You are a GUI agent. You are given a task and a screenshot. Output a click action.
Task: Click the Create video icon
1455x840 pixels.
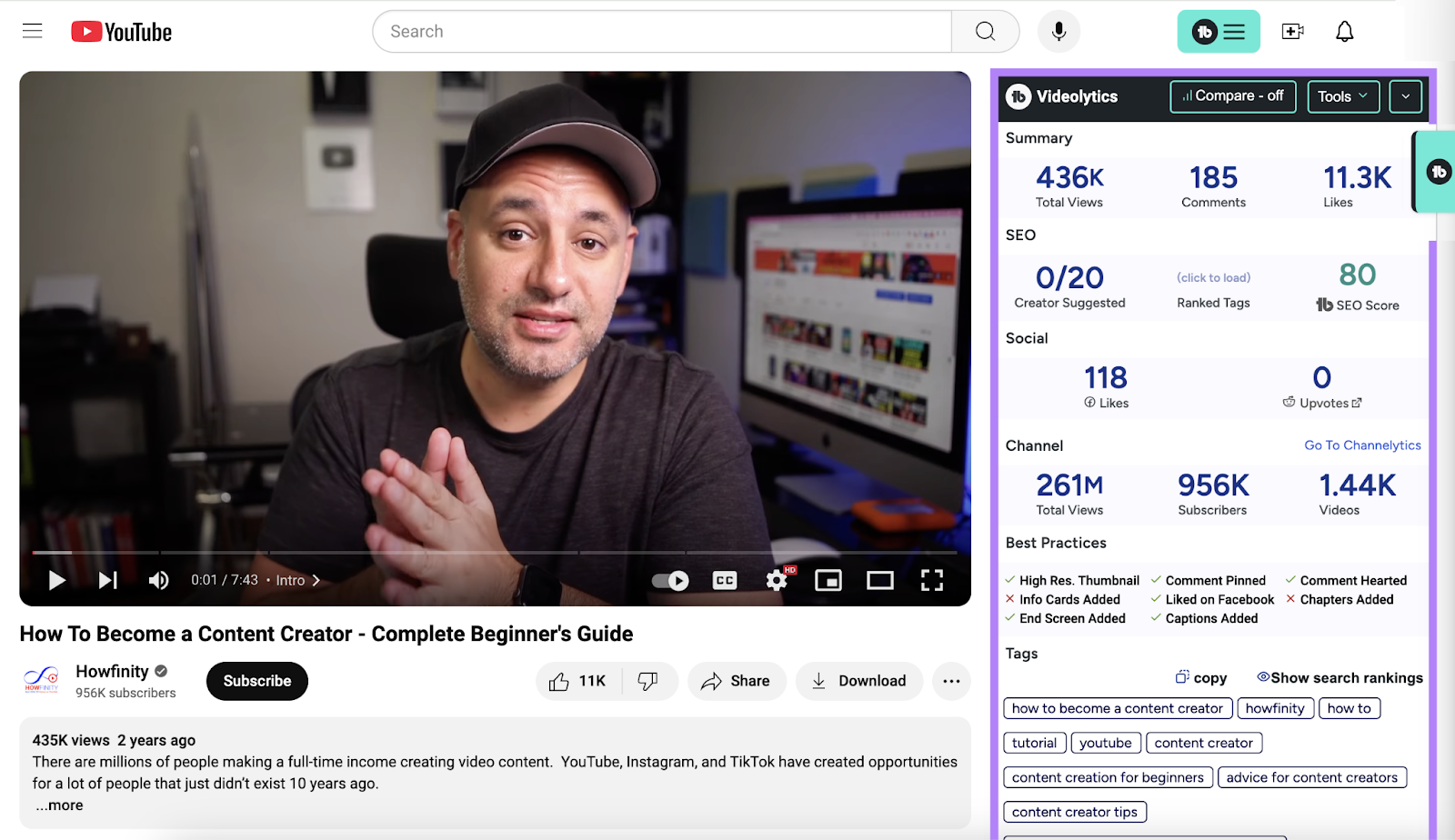pyautogui.click(x=1292, y=31)
